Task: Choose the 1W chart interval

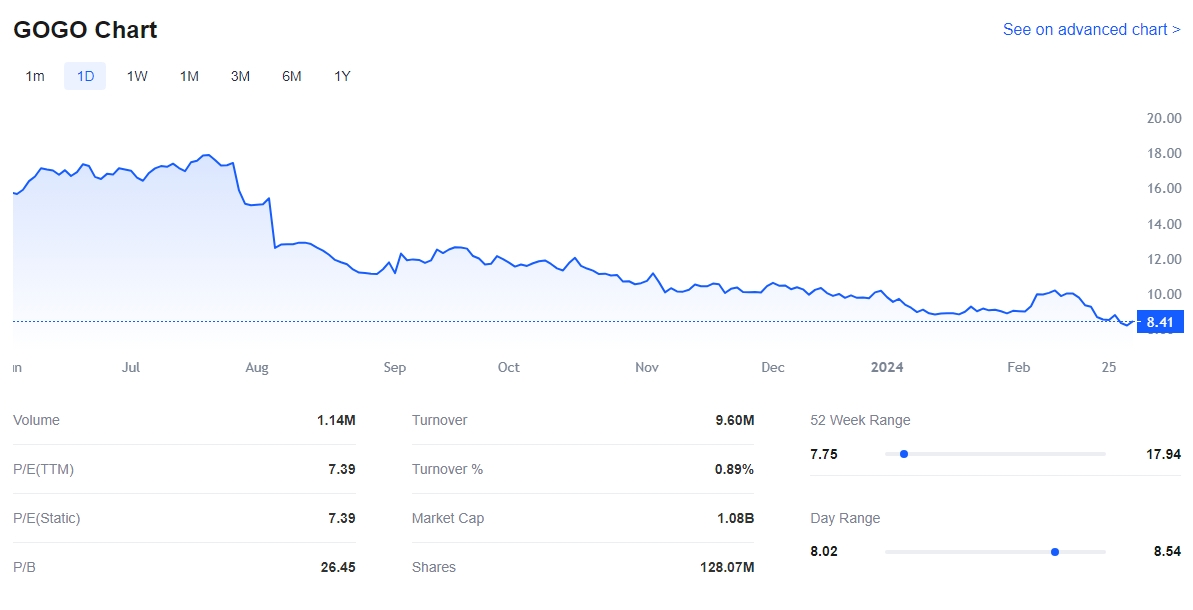Action: coord(137,76)
